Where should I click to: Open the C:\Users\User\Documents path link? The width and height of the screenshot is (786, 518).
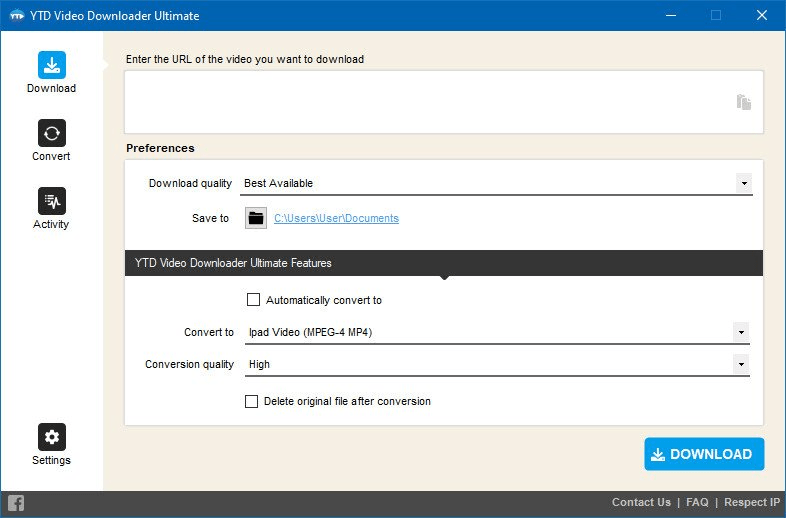point(336,218)
